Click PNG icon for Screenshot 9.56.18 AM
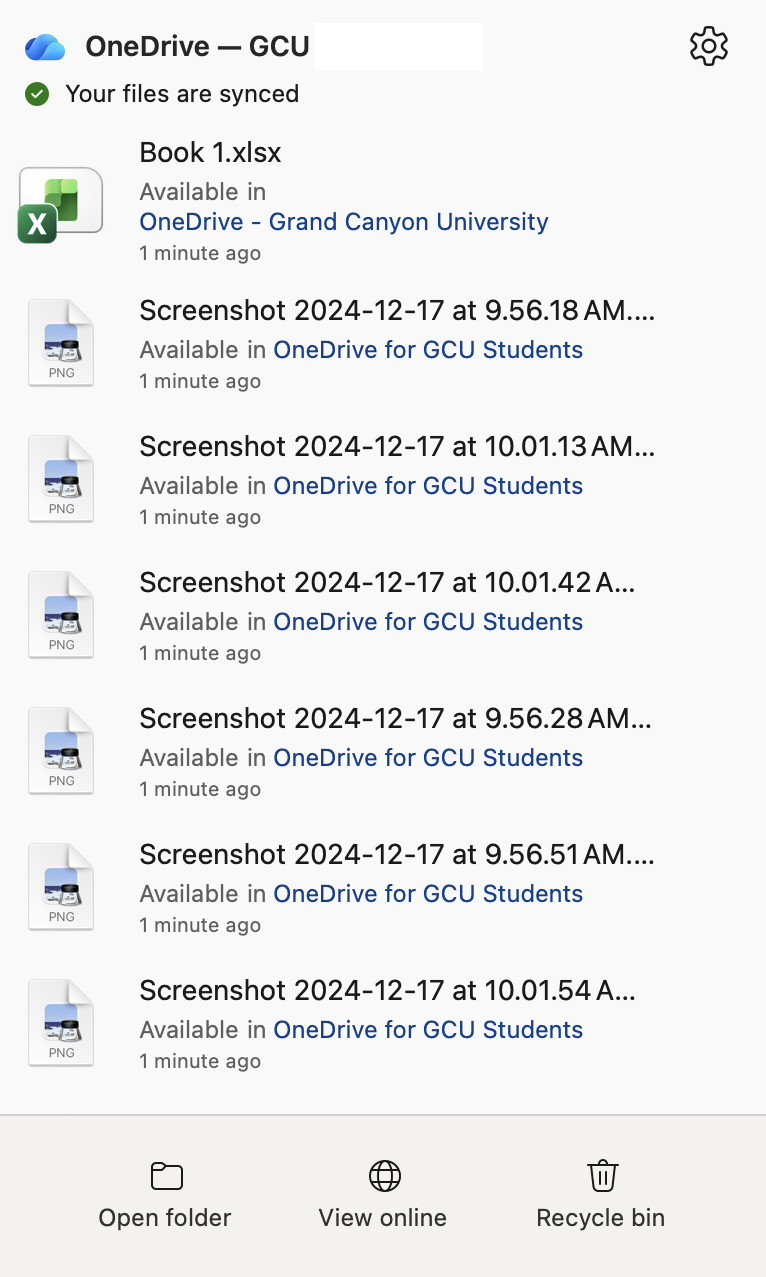Screen dimensions: 766x1277 click(x=61, y=342)
